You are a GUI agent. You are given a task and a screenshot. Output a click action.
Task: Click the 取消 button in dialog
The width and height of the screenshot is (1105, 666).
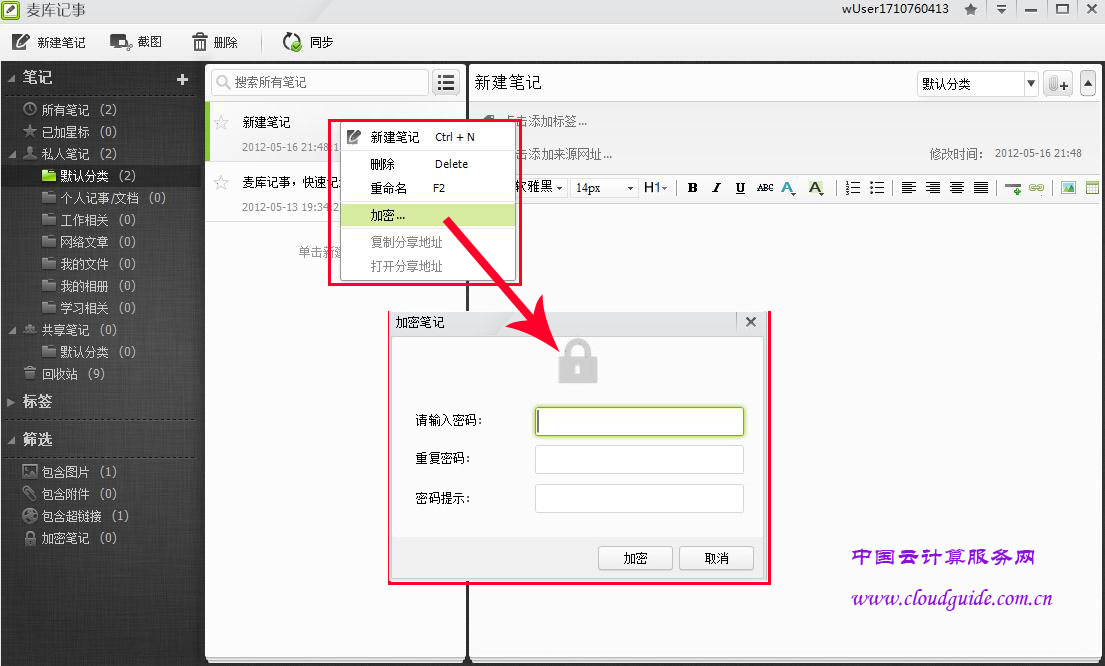click(717, 558)
